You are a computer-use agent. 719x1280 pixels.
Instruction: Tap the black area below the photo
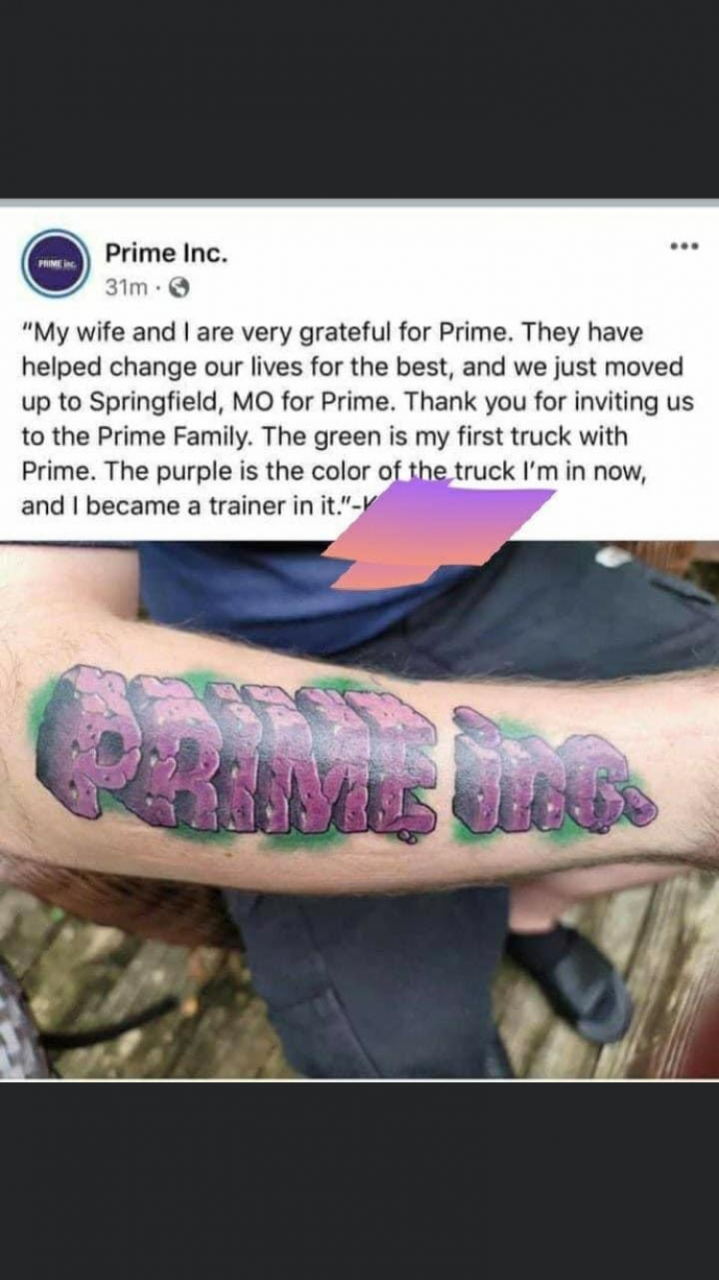pyautogui.click(x=359, y=1181)
